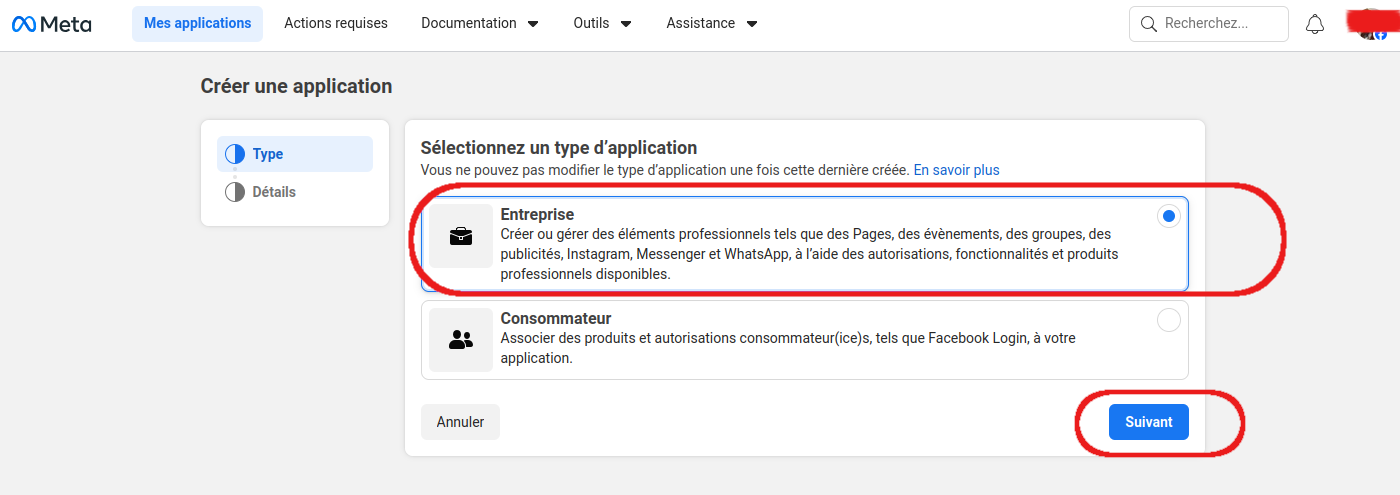The image size is (1400, 495).
Task: Expand the Documentation dropdown
Action: point(480,23)
